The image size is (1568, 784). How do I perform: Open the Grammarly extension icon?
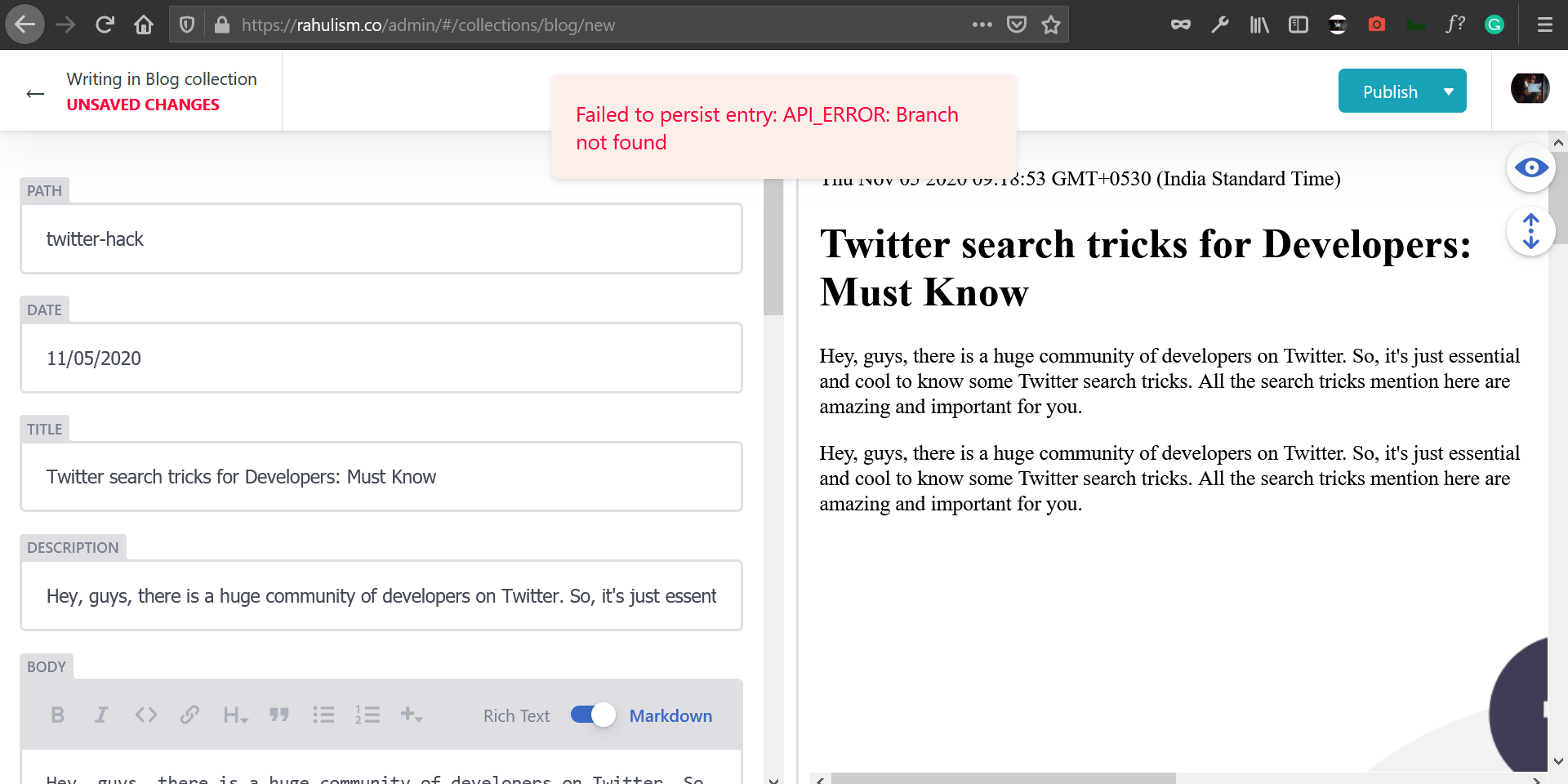1494,24
